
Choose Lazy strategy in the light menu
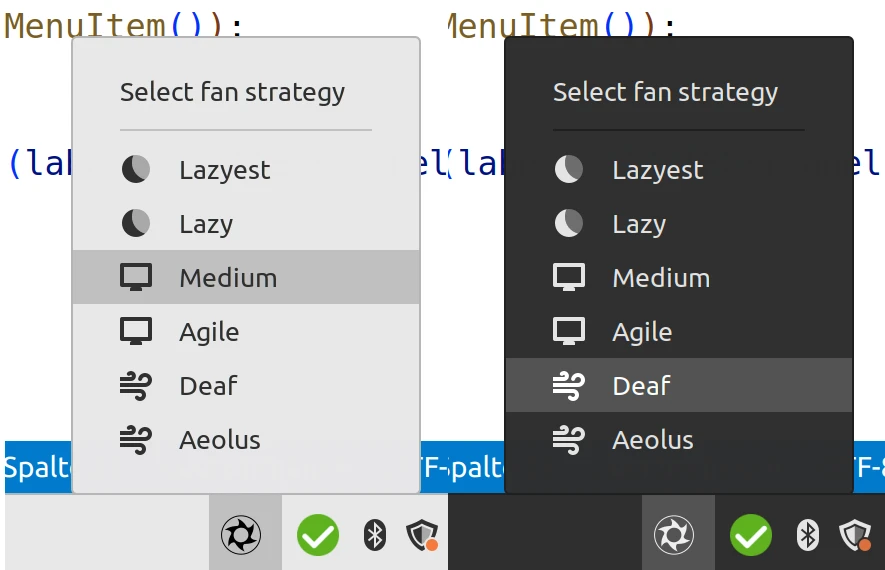(246, 223)
